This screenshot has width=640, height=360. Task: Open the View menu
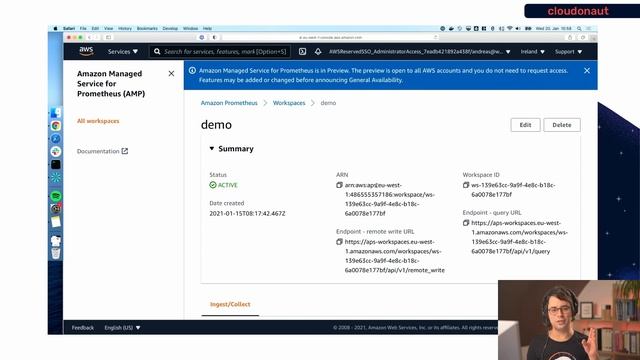108,29
